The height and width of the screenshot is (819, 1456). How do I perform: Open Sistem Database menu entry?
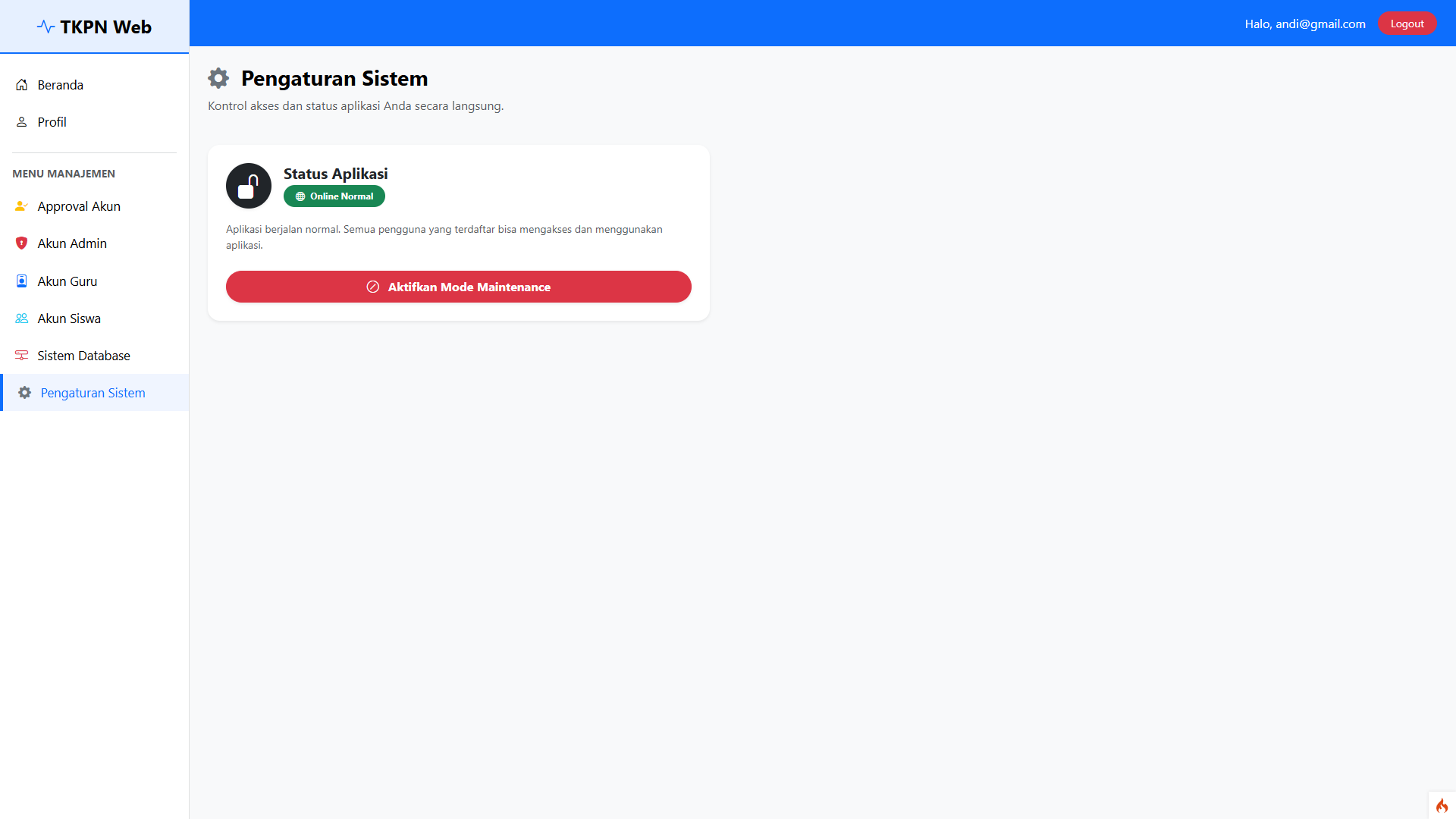click(x=83, y=356)
